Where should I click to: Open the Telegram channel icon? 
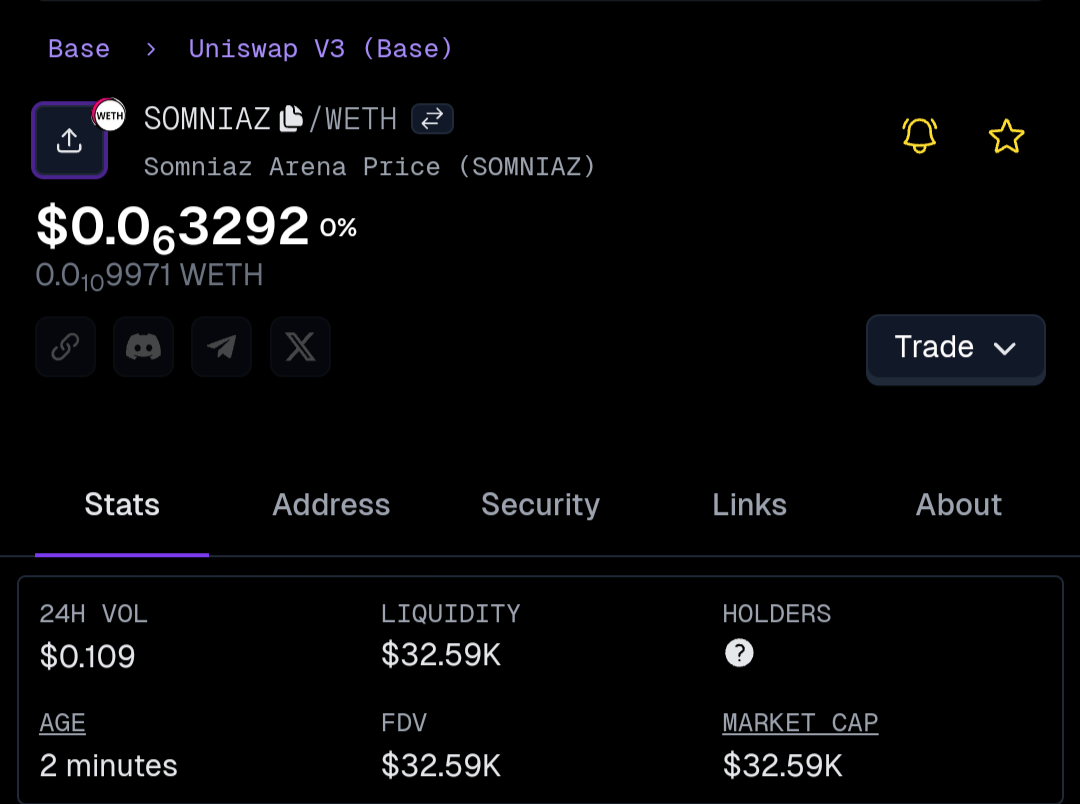click(222, 347)
